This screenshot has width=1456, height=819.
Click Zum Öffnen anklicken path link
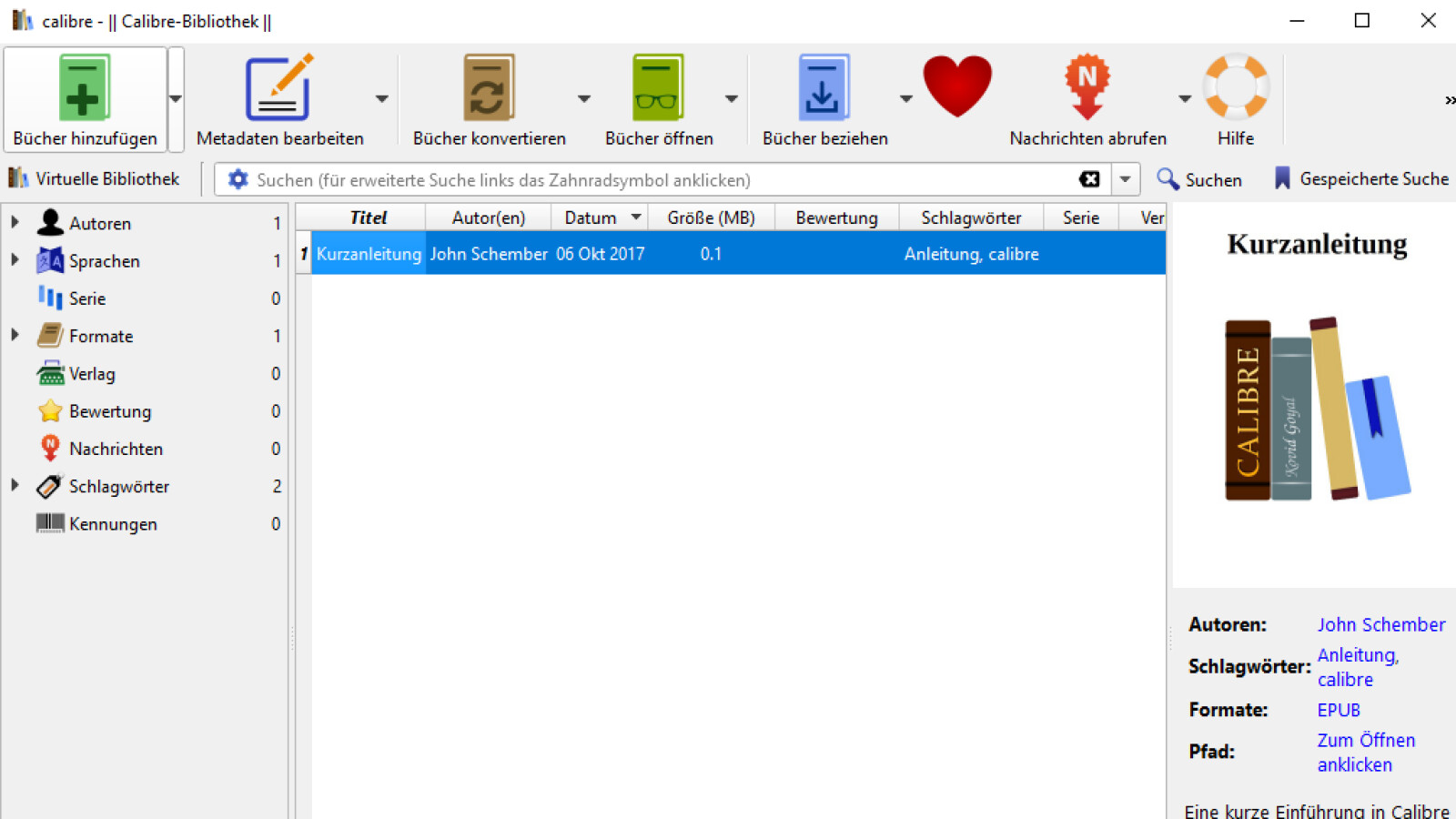coord(1366,753)
